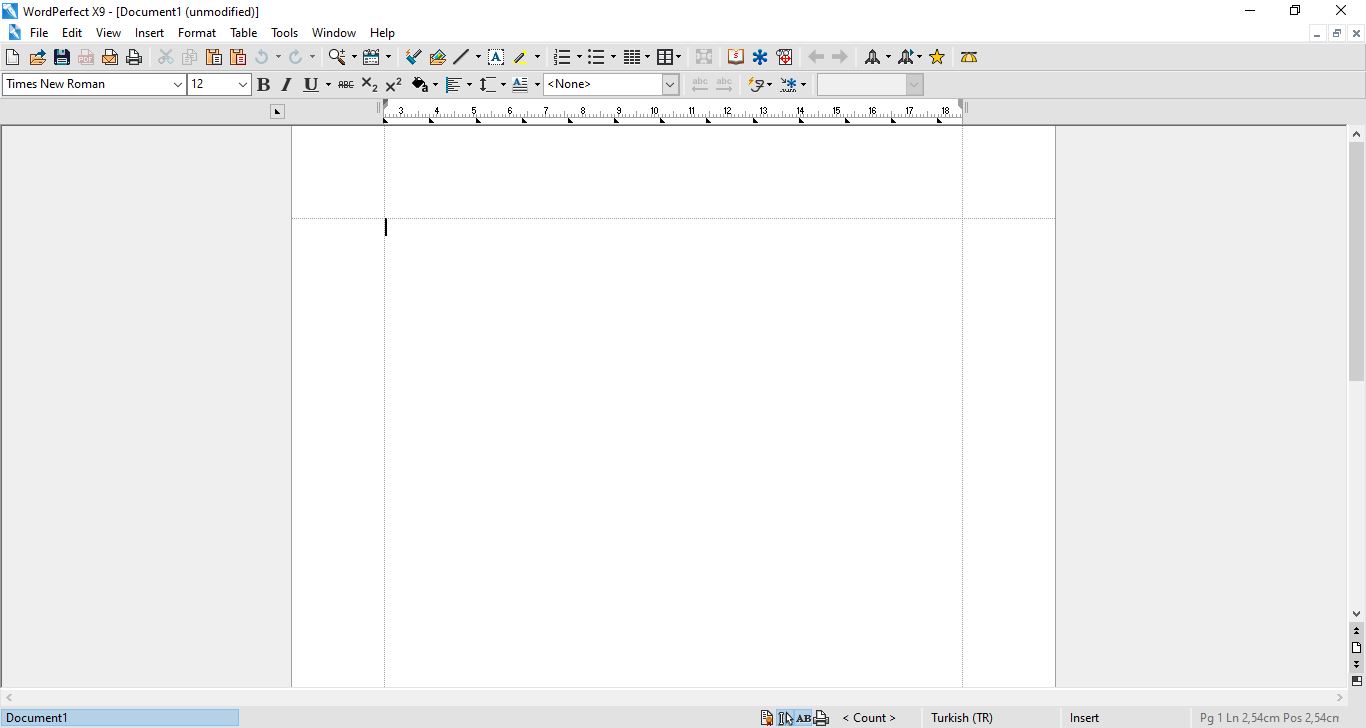The height and width of the screenshot is (728, 1366).
Task: Click the Paste clipboard icon
Action: (214, 57)
